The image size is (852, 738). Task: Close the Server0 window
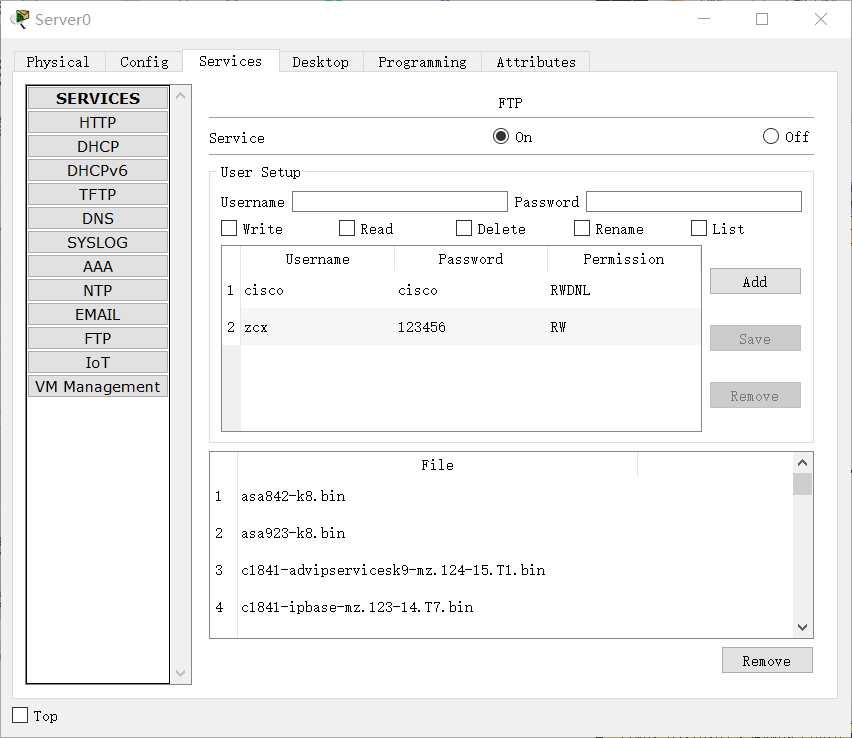click(820, 19)
